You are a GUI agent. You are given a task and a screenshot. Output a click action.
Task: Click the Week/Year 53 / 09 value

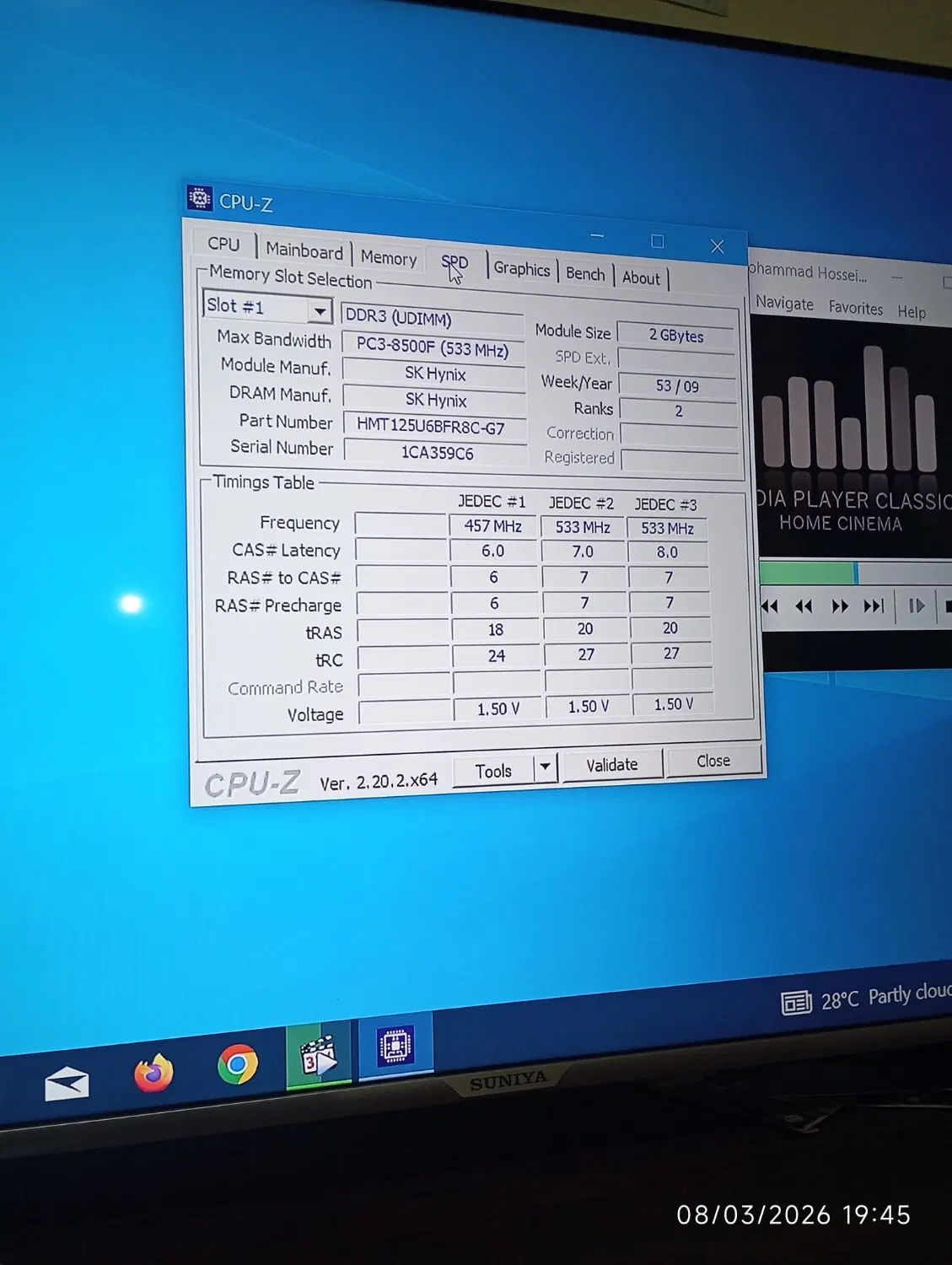[x=678, y=385]
